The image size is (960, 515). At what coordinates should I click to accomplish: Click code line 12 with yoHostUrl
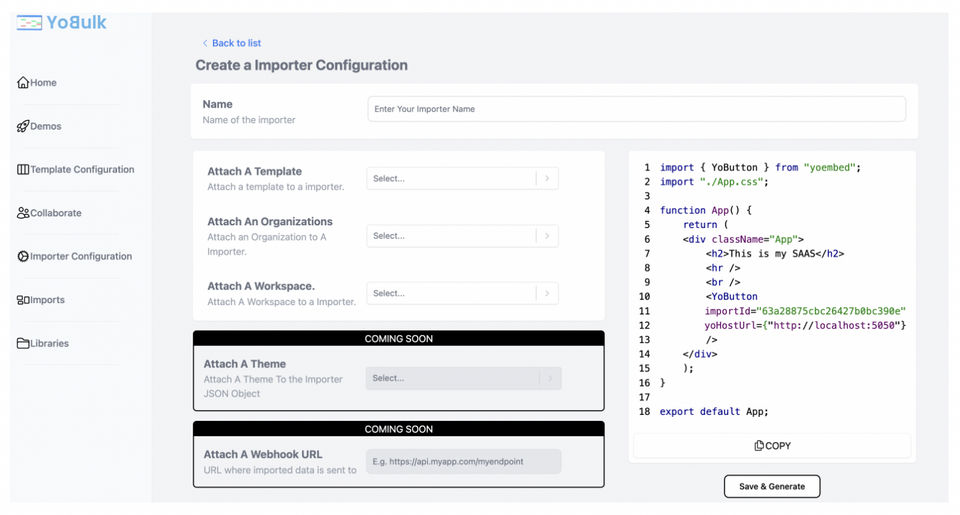pos(805,325)
